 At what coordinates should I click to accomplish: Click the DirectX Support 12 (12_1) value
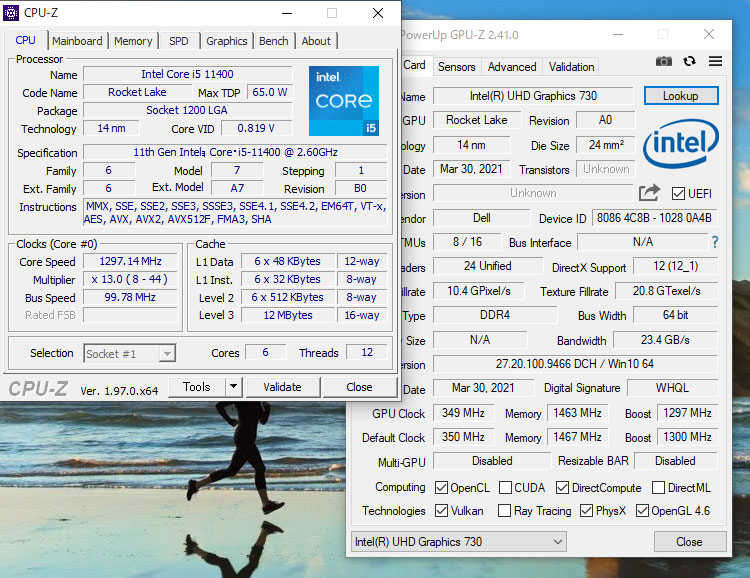pos(676,266)
